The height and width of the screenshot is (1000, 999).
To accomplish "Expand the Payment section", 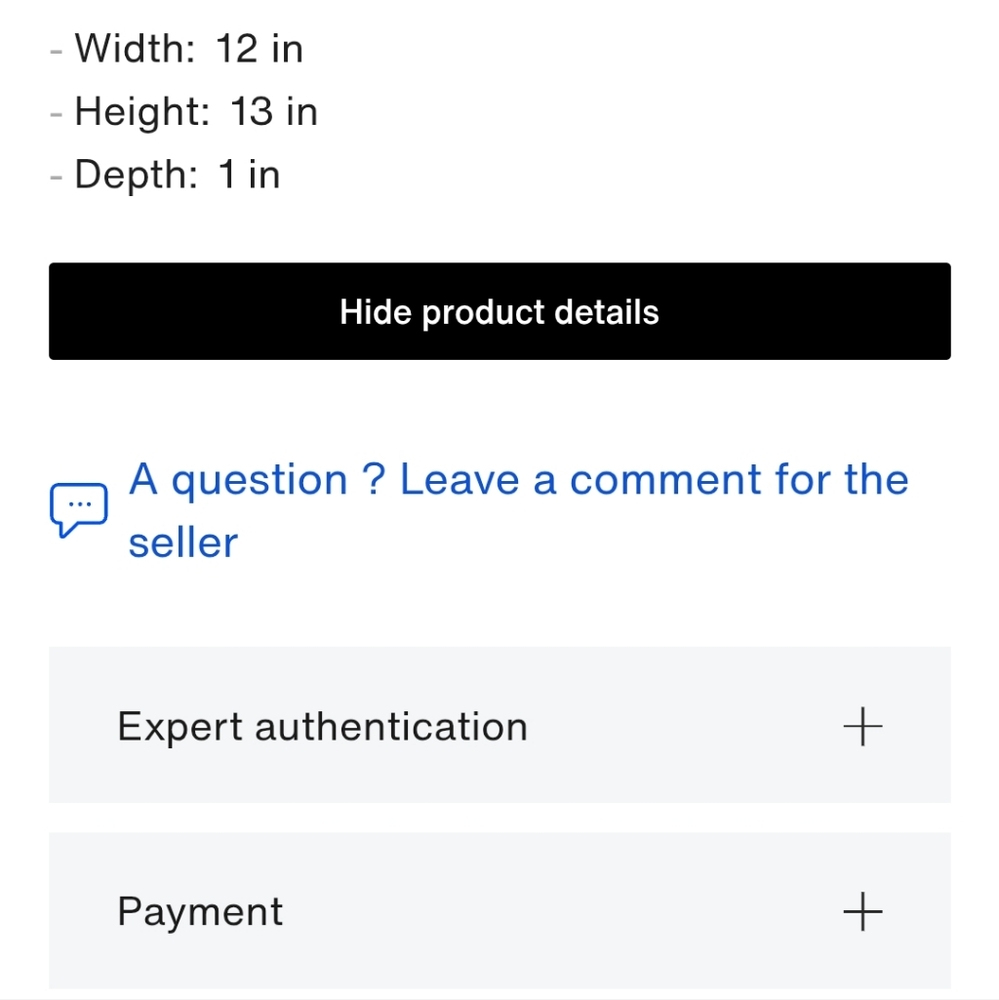I will pyautogui.click(x=500, y=911).
